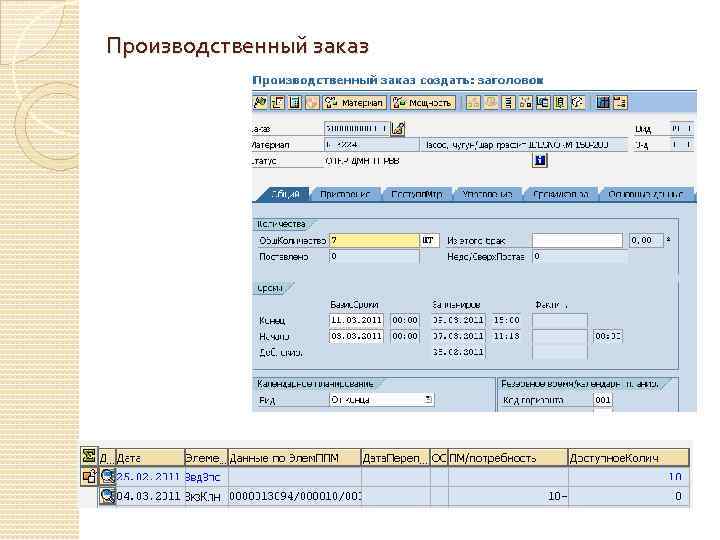This screenshot has height=540, width=720.
Task: Click the dark blue grid toolbar icon
Action: click(603, 102)
